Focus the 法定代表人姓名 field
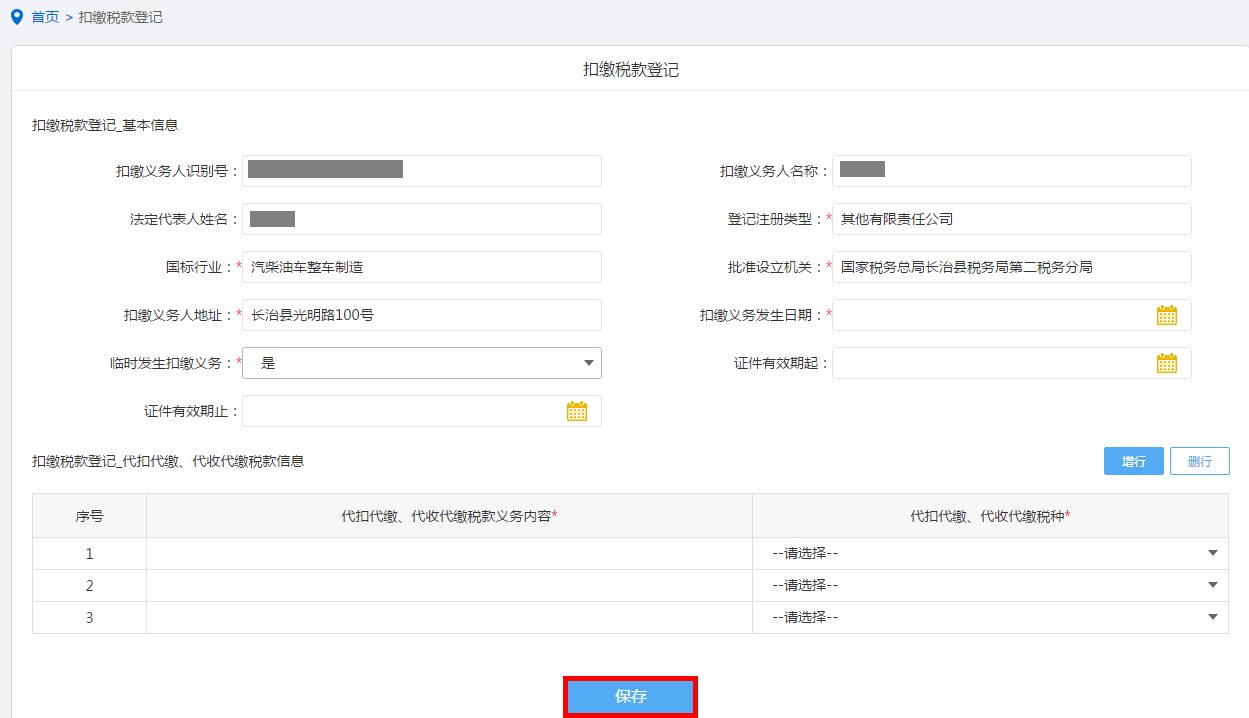1249x718 pixels. coord(422,219)
